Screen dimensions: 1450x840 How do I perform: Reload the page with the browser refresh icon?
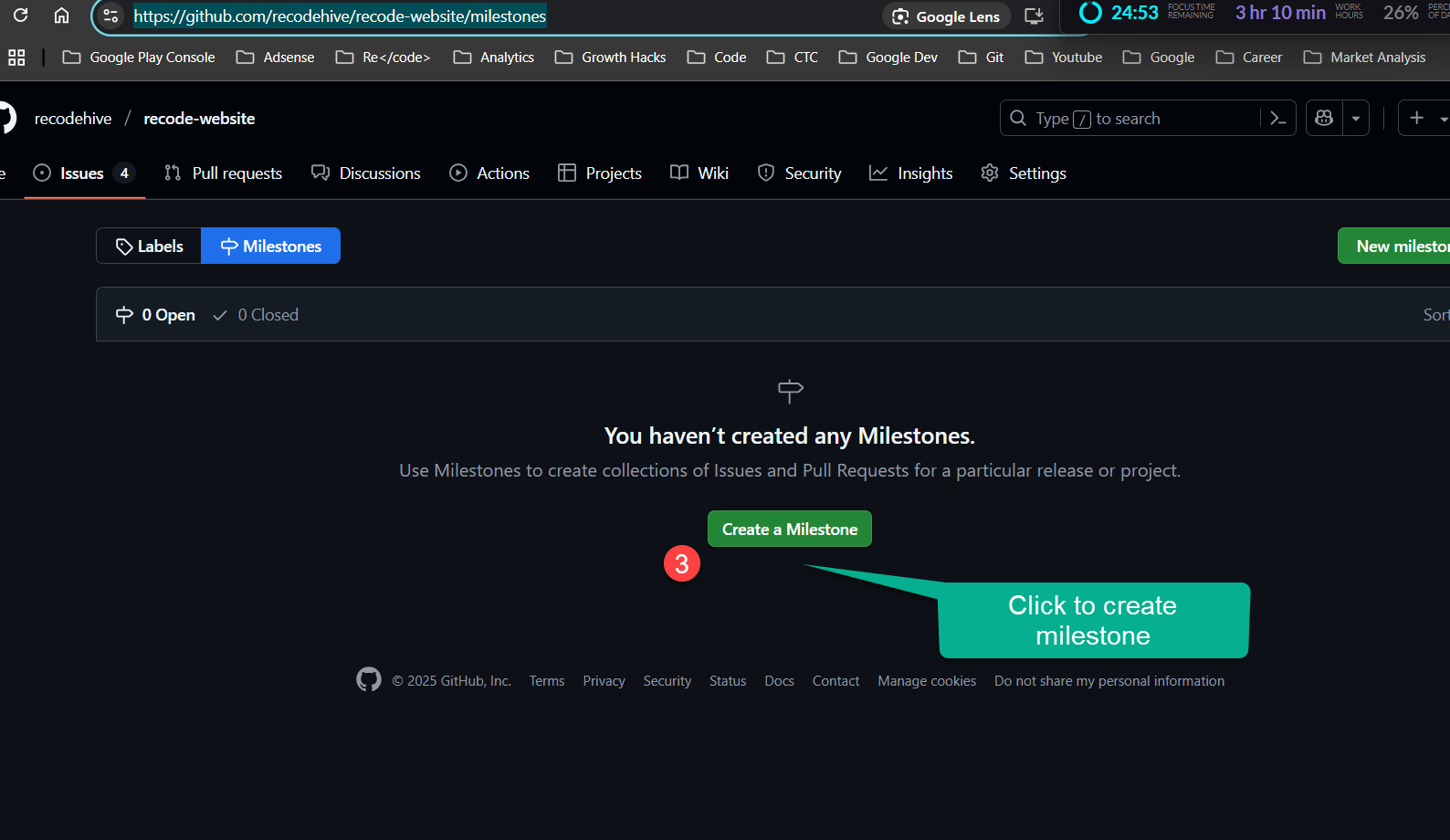[20, 16]
